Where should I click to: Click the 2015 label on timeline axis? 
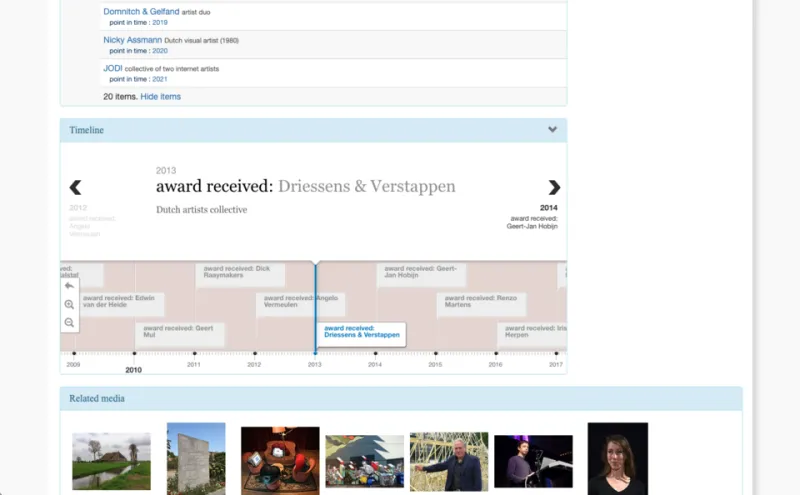[x=435, y=364]
